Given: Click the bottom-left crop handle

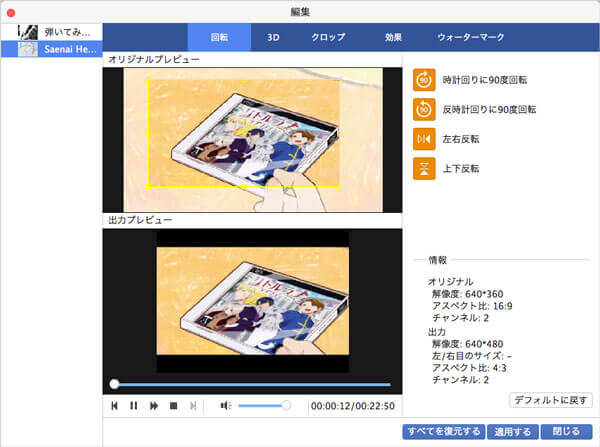Looking at the screenshot, I should pyautogui.click(x=148, y=186).
